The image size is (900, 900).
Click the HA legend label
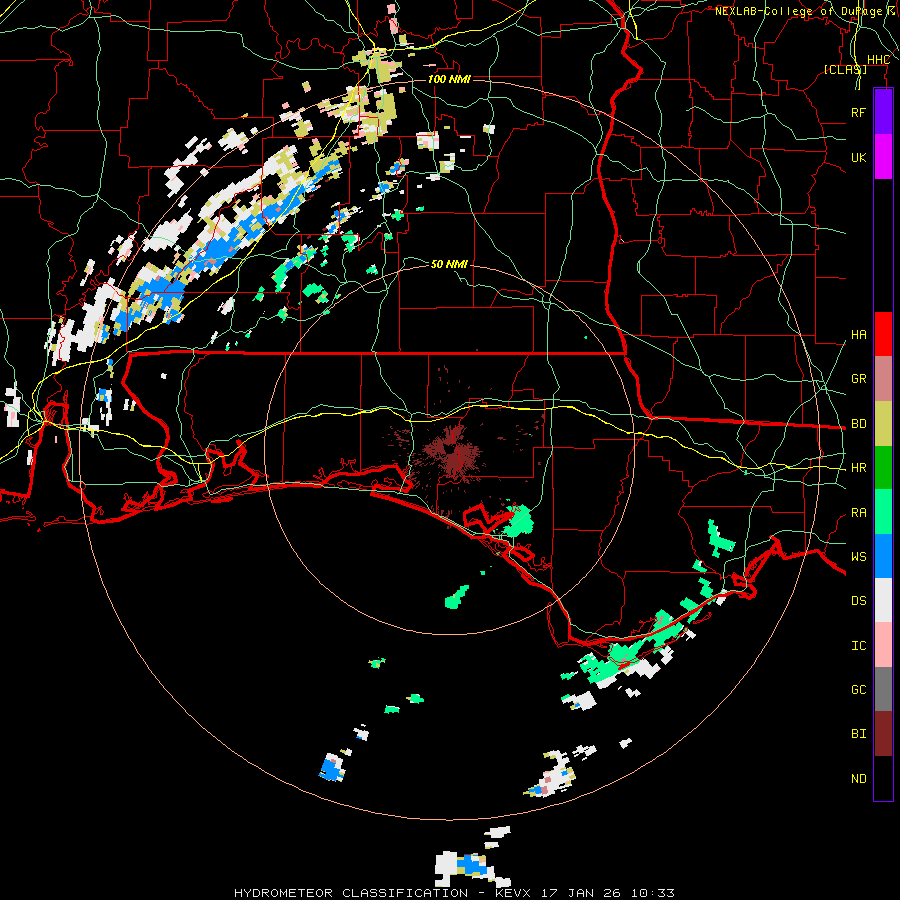pyautogui.click(x=859, y=334)
